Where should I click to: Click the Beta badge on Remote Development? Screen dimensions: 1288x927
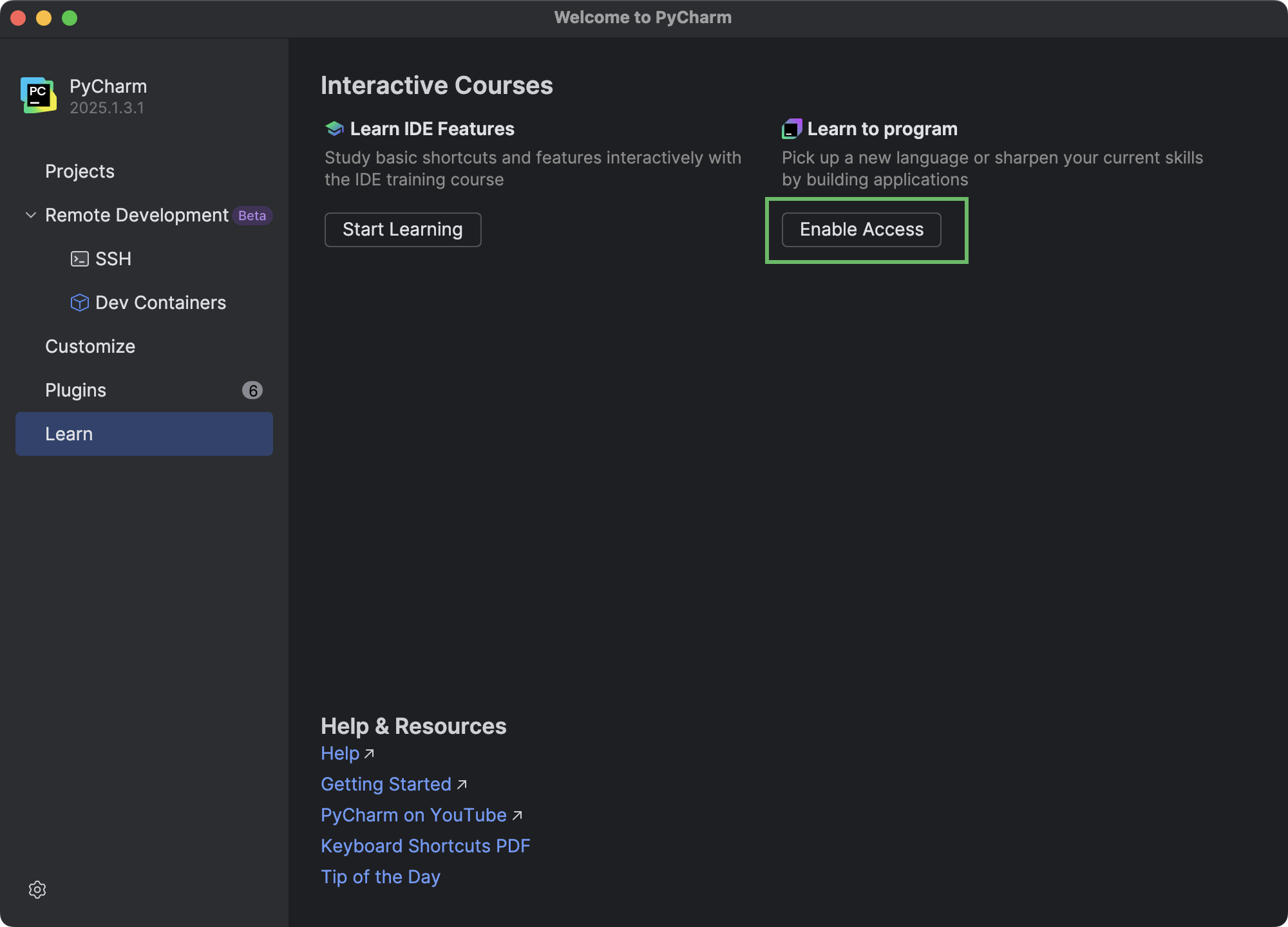252,215
